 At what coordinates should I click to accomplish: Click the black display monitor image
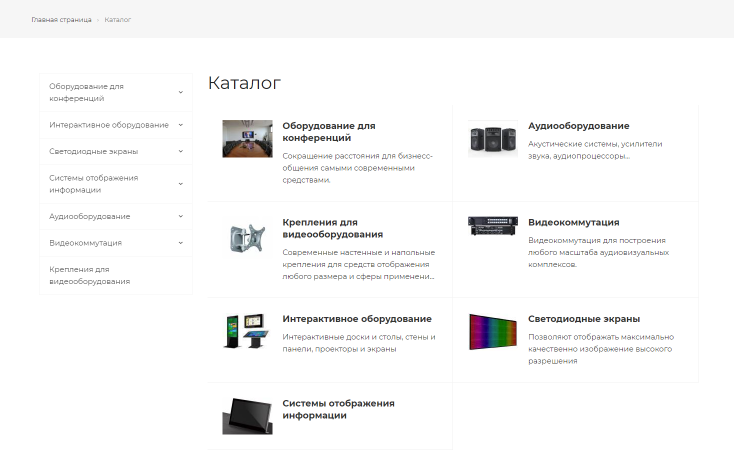247,415
